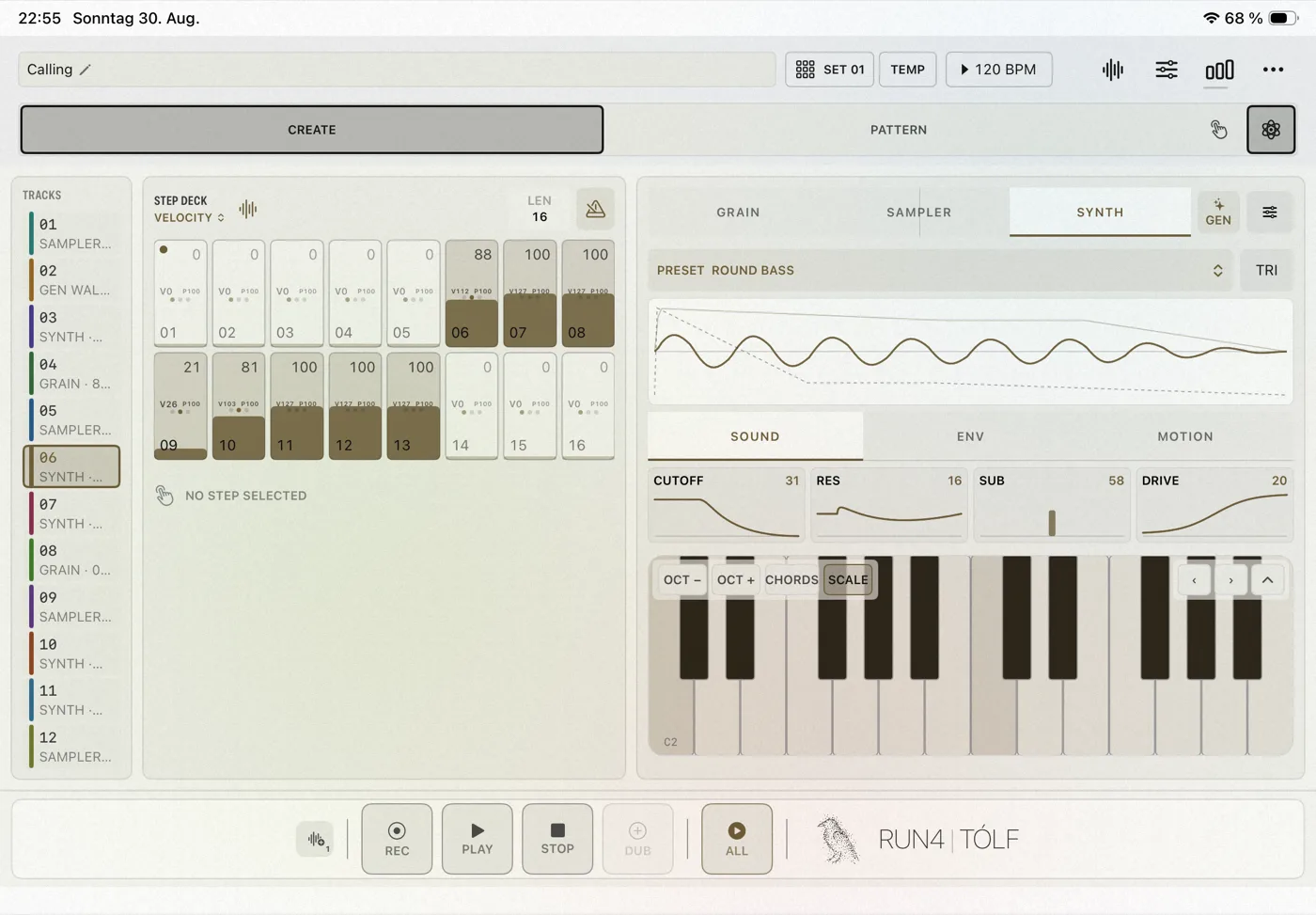
Task: Change waveform with TRI button
Action: (x=1266, y=270)
